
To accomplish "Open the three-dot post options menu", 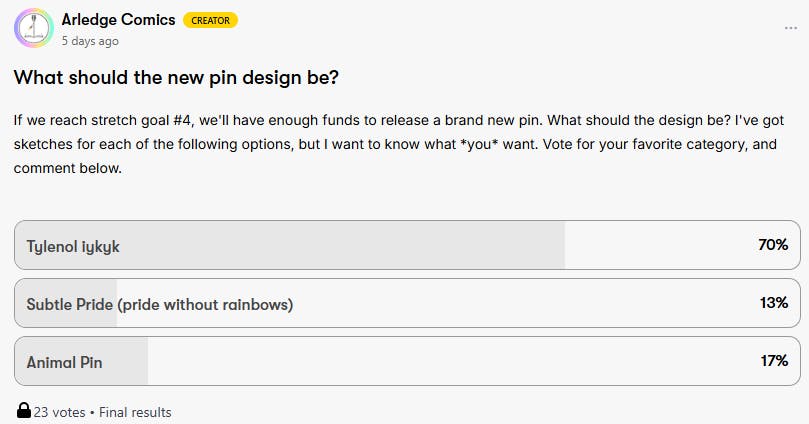I will pos(791,28).
